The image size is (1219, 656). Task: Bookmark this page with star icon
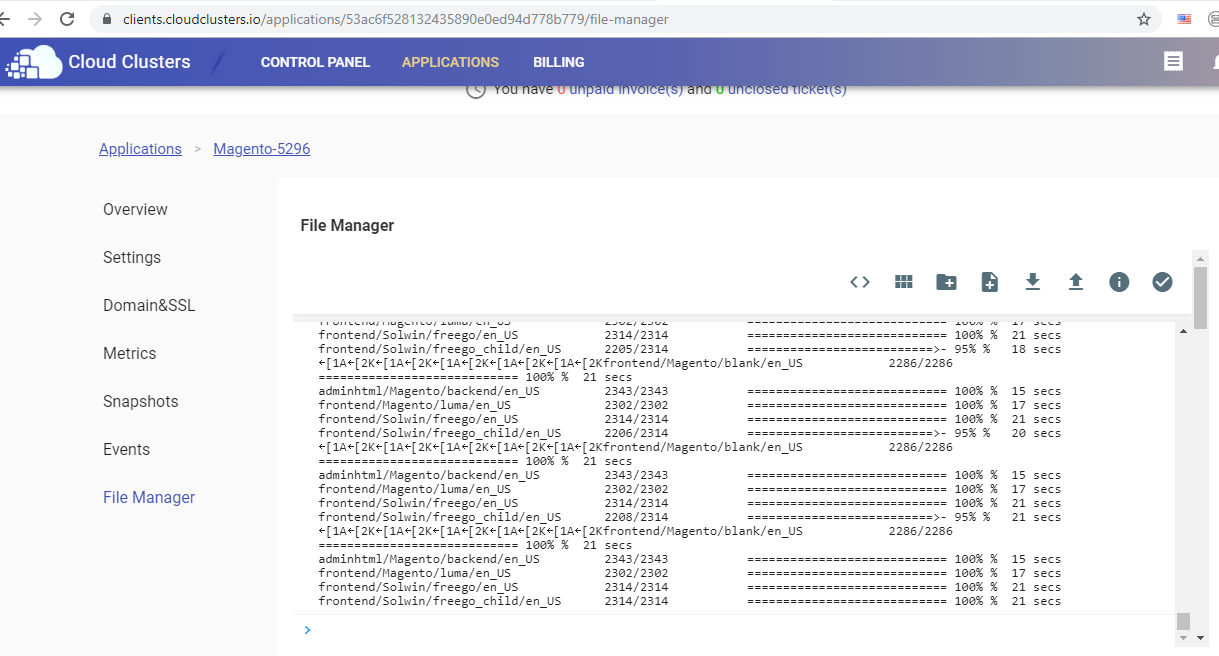pos(1144,19)
